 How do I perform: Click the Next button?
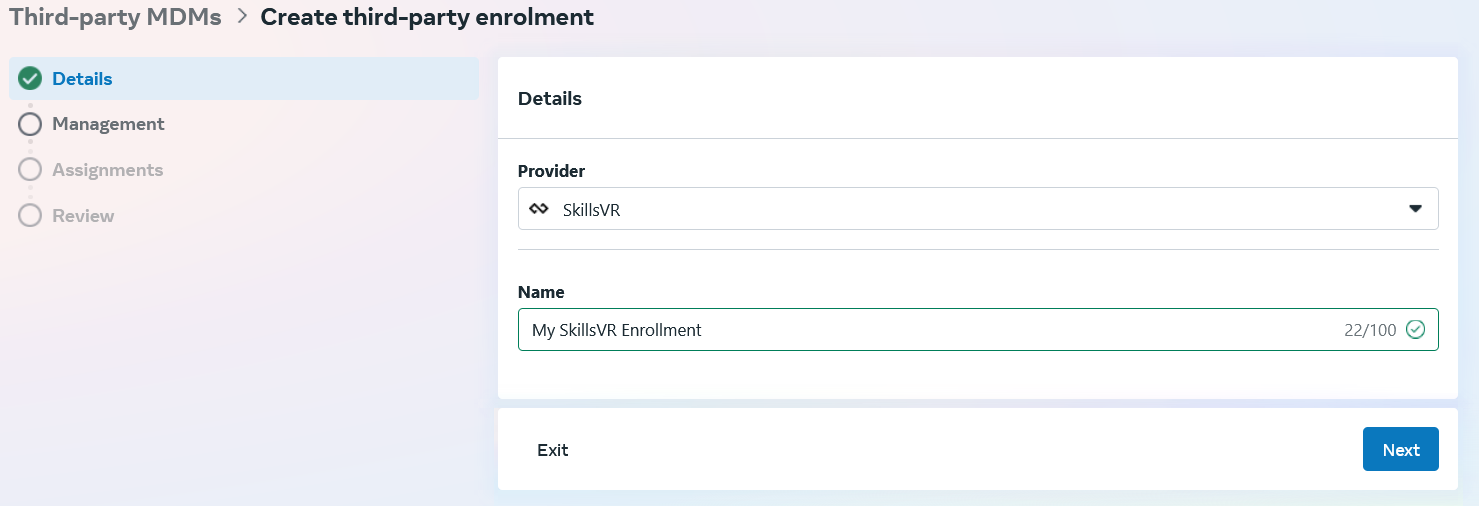click(x=1400, y=449)
